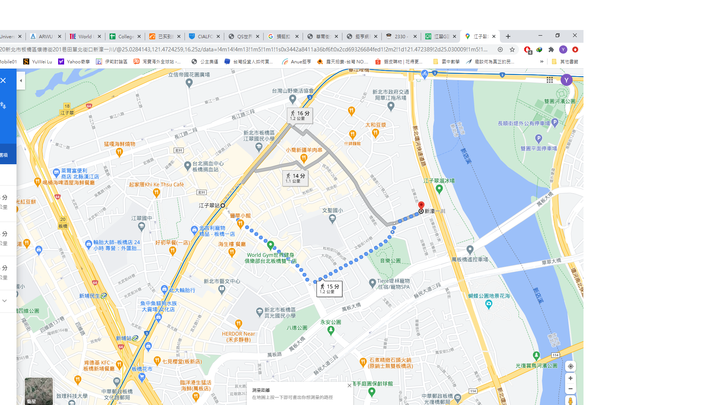Close the directions side panel
The height and width of the screenshot is (405, 720).
pyautogui.click(x=3, y=80)
